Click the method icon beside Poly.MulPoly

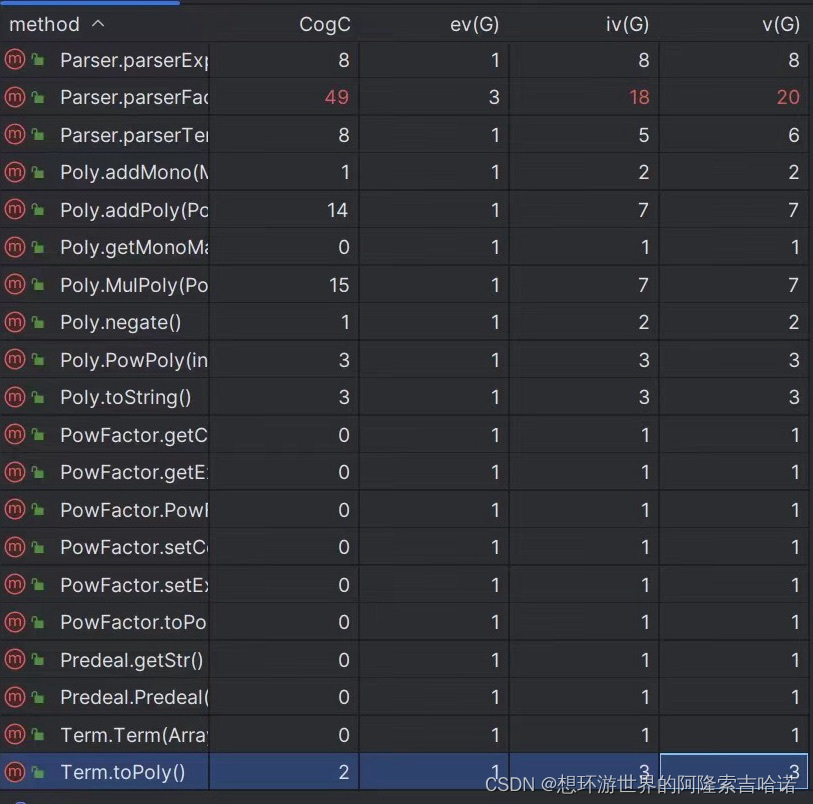pos(15,285)
